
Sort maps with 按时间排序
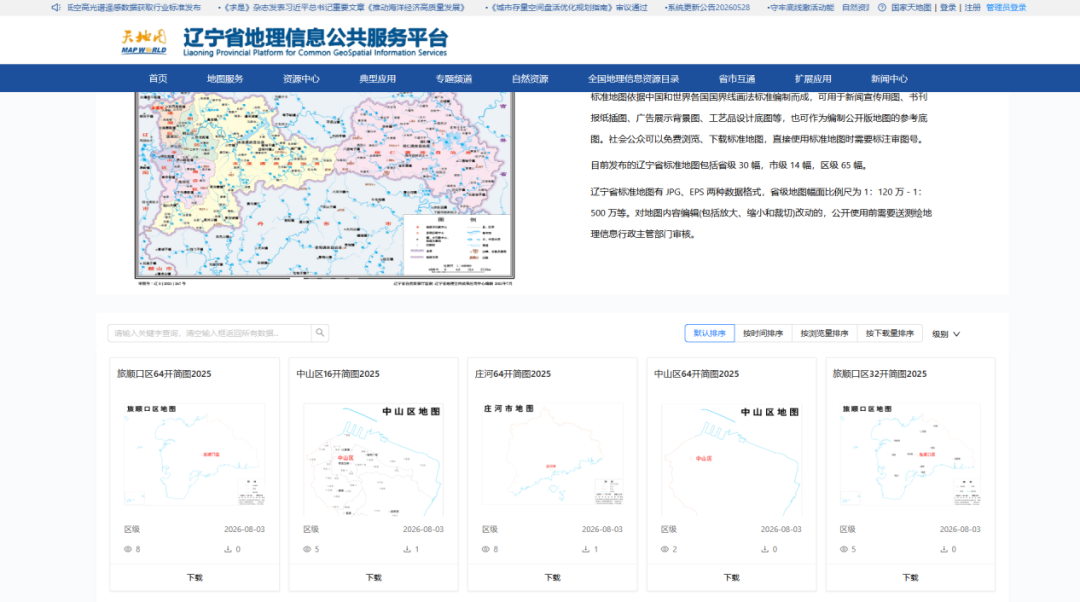pos(763,333)
